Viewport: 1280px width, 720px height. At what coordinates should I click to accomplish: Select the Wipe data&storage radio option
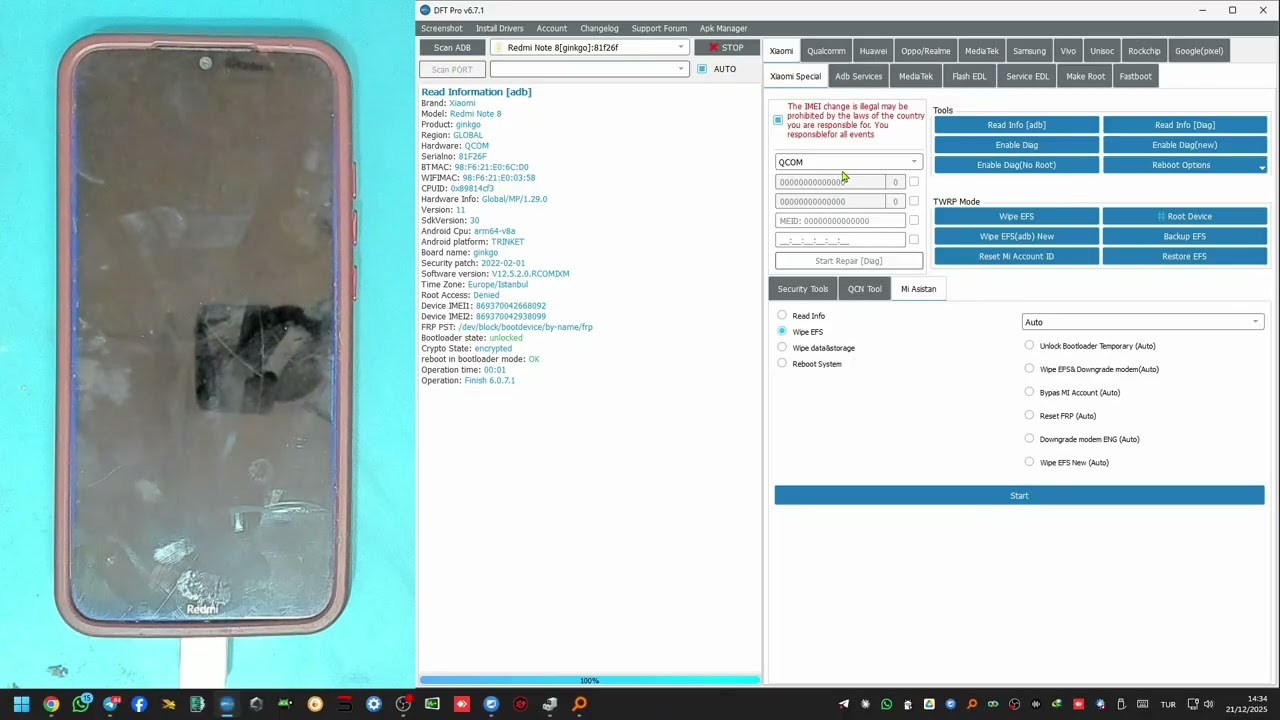(x=782, y=347)
